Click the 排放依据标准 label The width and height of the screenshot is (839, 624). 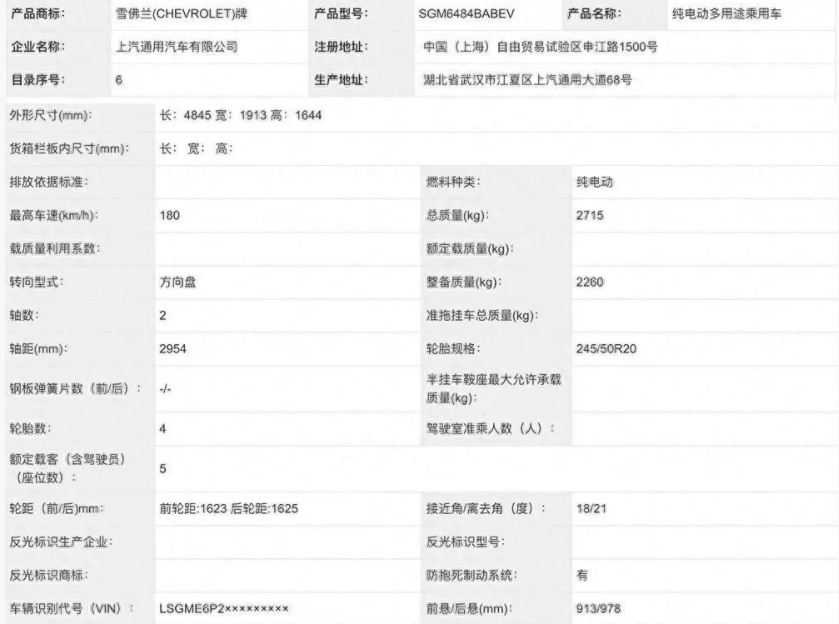[49, 182]
